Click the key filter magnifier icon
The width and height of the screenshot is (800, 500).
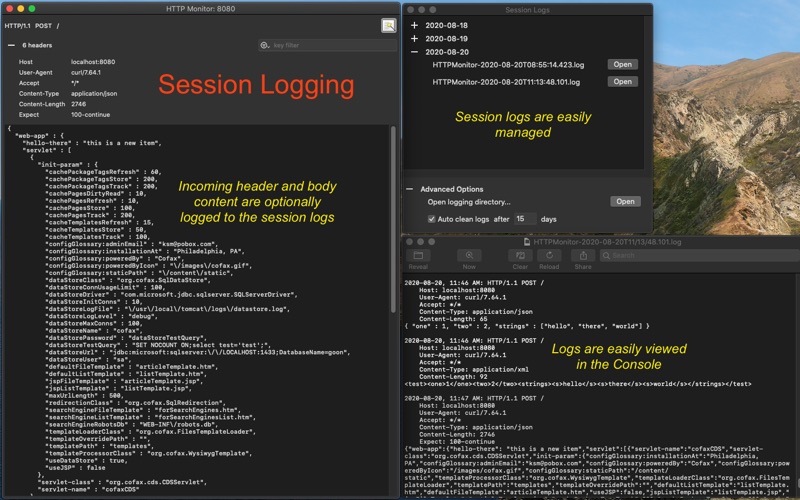click(264, 45)
